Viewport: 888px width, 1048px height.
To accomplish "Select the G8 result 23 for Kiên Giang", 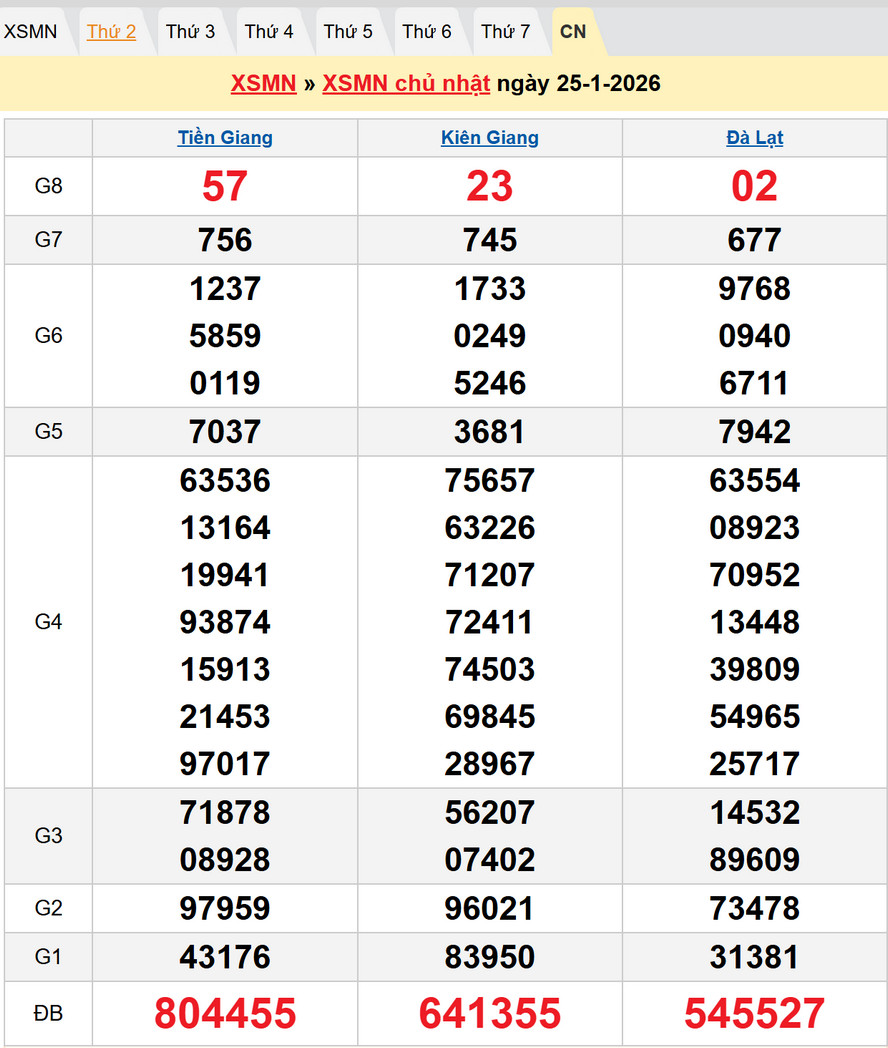I will pos(490,186).
